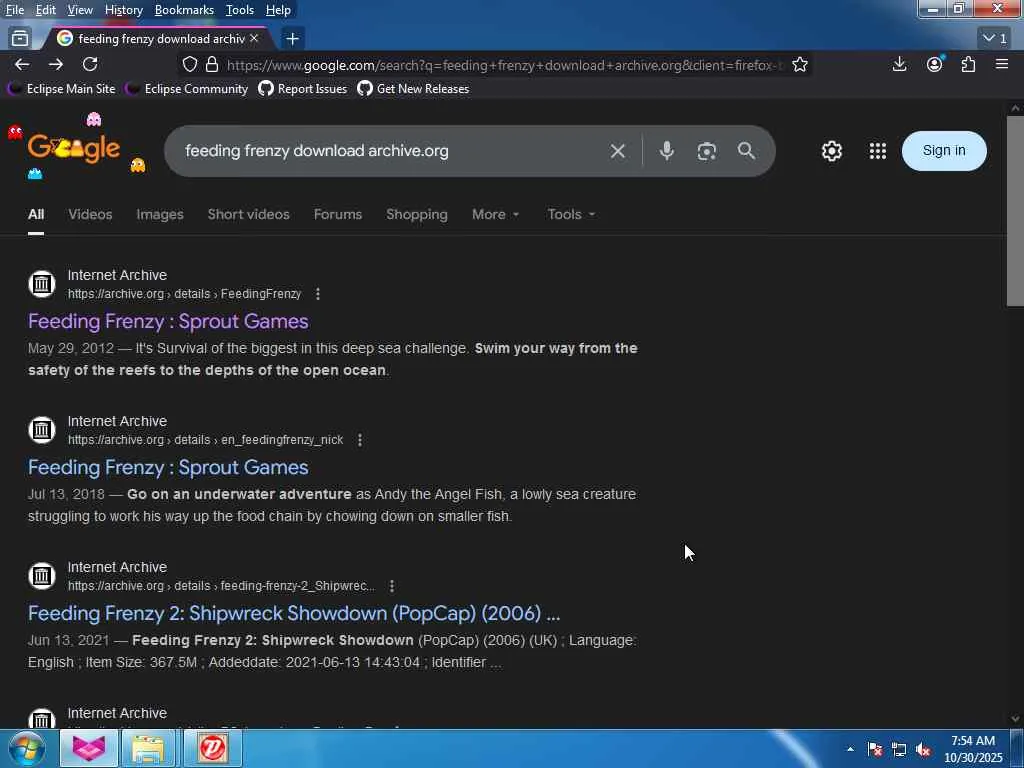This screenshot has height=768, width=1024.
Task: Switch to Forums search results
Action: tap(338, 214)
